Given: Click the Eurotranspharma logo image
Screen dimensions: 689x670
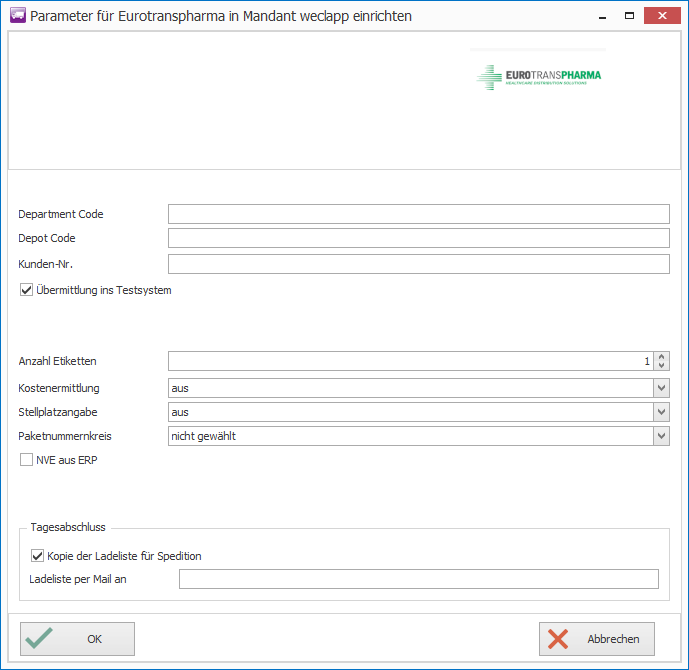Looking at the screenshot, I should (539, 76).
